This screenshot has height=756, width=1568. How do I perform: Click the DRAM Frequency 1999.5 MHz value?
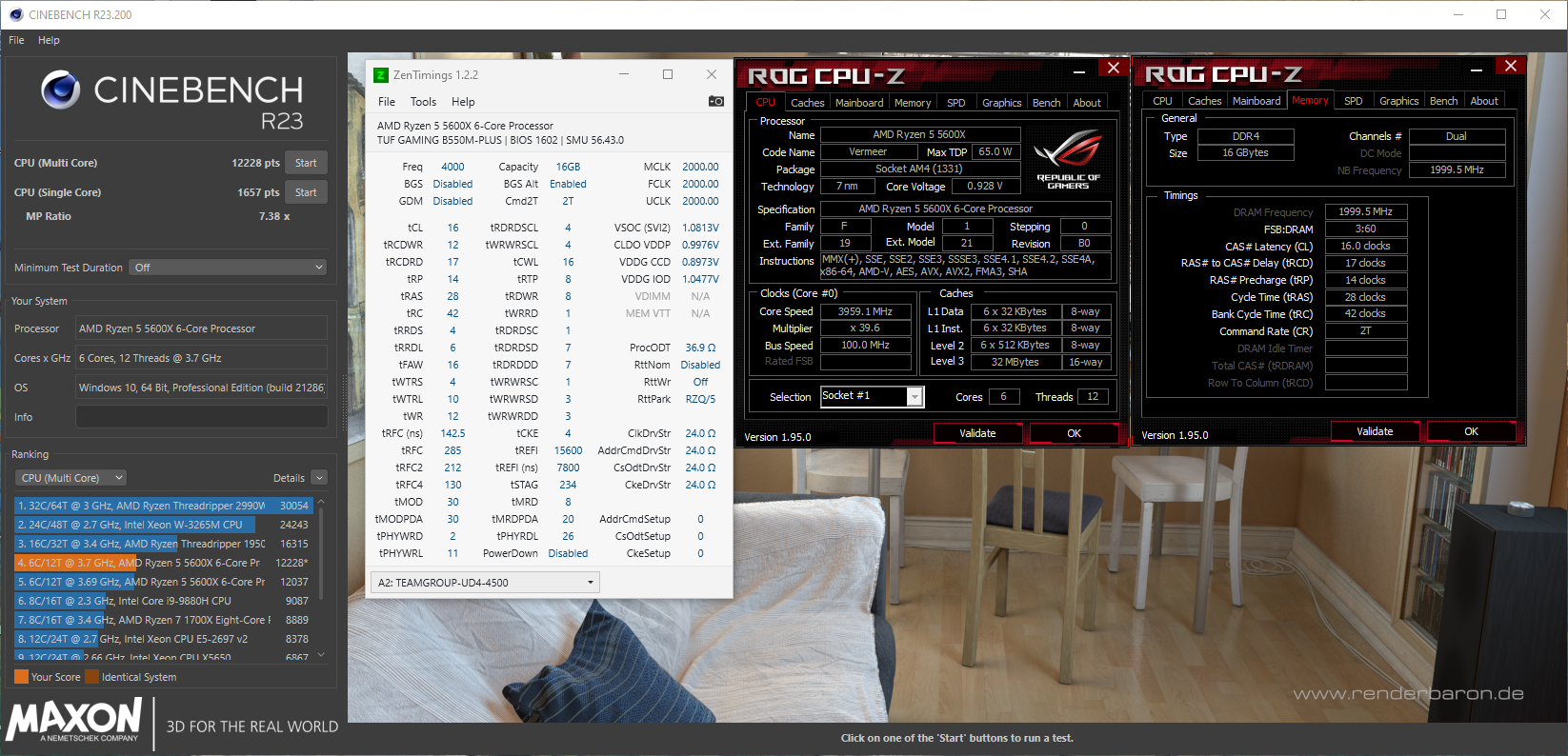click(x=1365, y=211)
